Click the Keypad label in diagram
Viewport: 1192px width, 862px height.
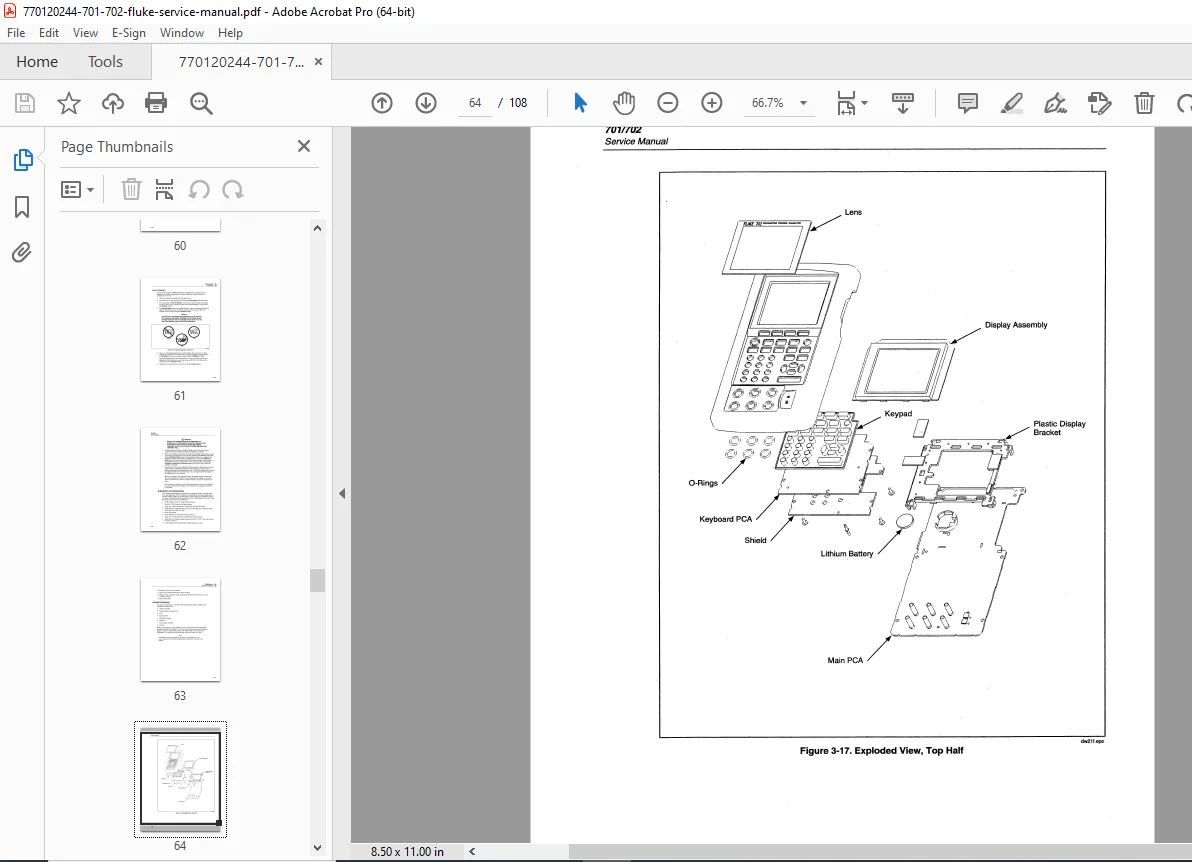(x=898, y=414)
